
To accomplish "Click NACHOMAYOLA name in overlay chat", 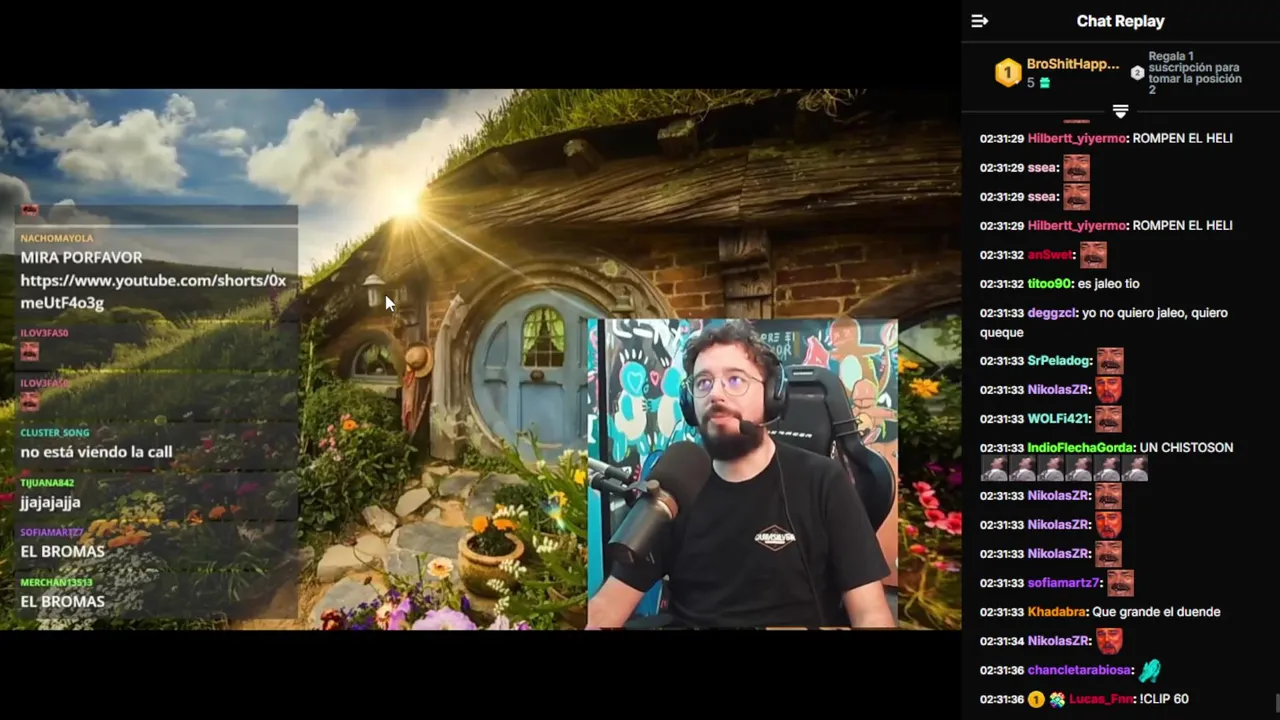I will [x=57, y=238].
